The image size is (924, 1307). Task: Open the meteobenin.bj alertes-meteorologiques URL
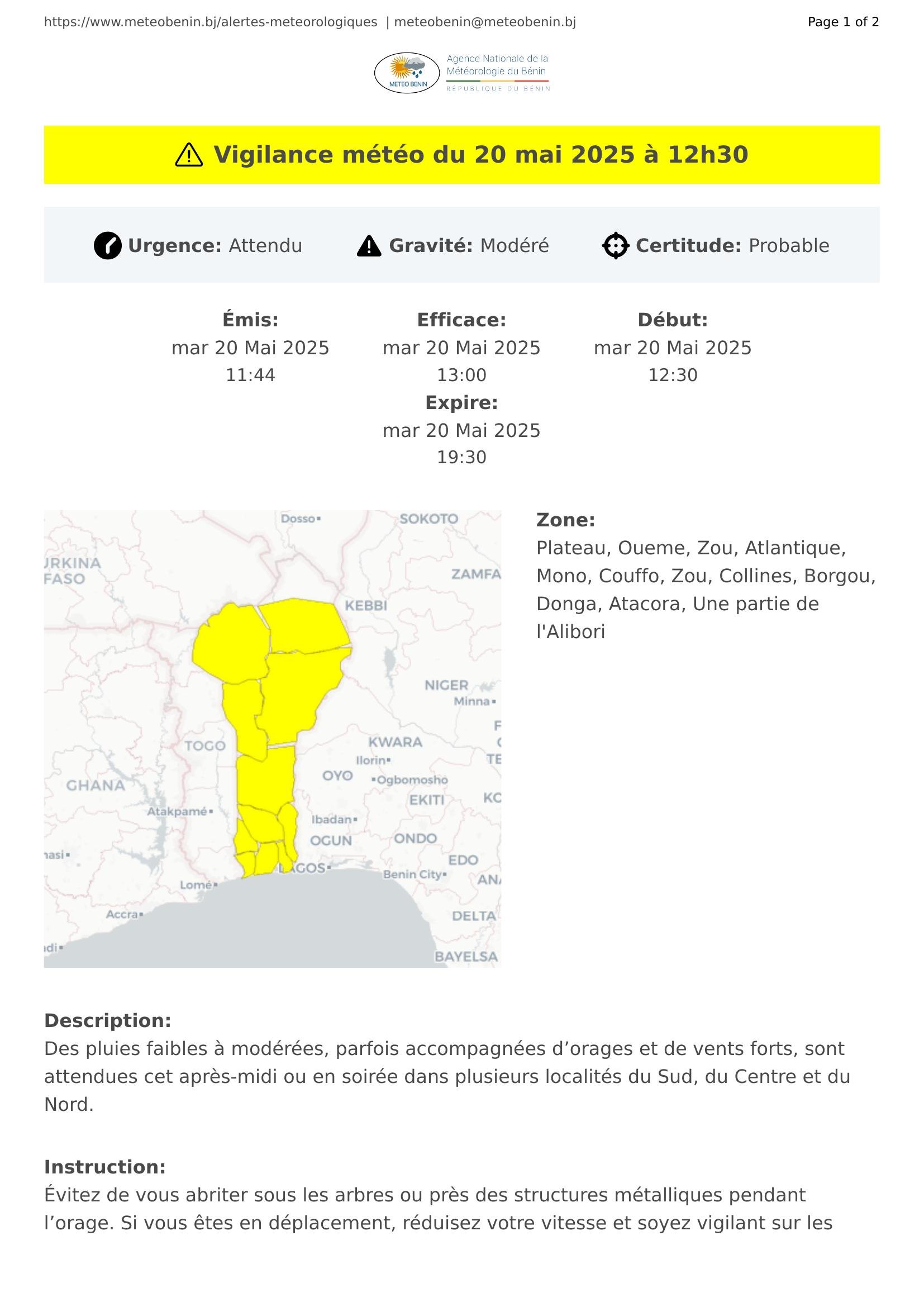[211, 22]
